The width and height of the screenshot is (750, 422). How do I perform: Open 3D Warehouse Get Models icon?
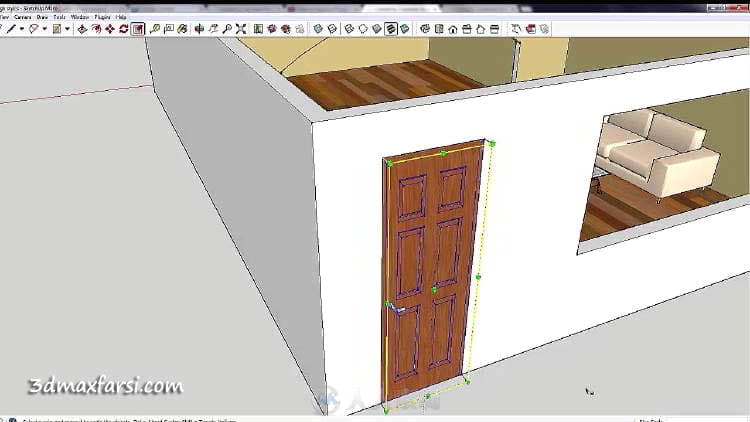point(272,29)
